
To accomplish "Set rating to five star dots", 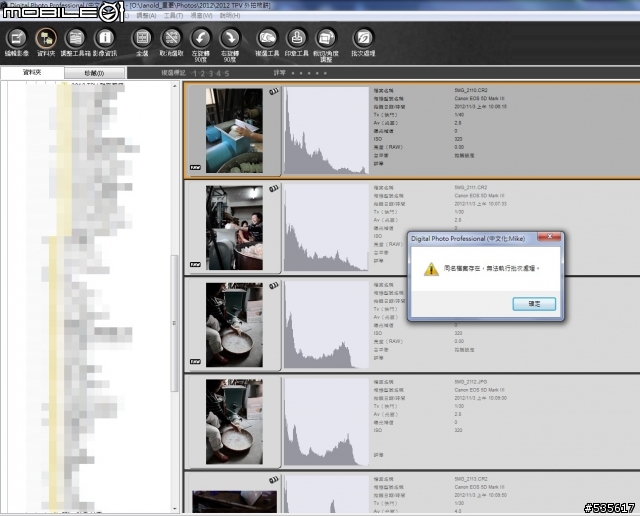I will point(325,73).
